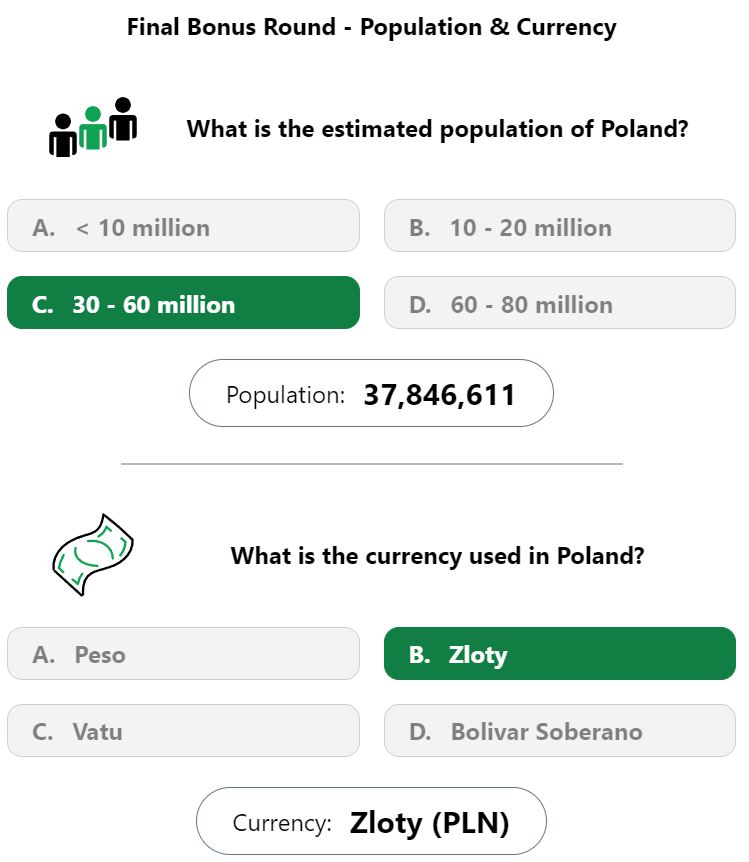This screenshot has height=862, width=749.
Task: Pick option D. 60 - 80 million
Action: (560, 303)
